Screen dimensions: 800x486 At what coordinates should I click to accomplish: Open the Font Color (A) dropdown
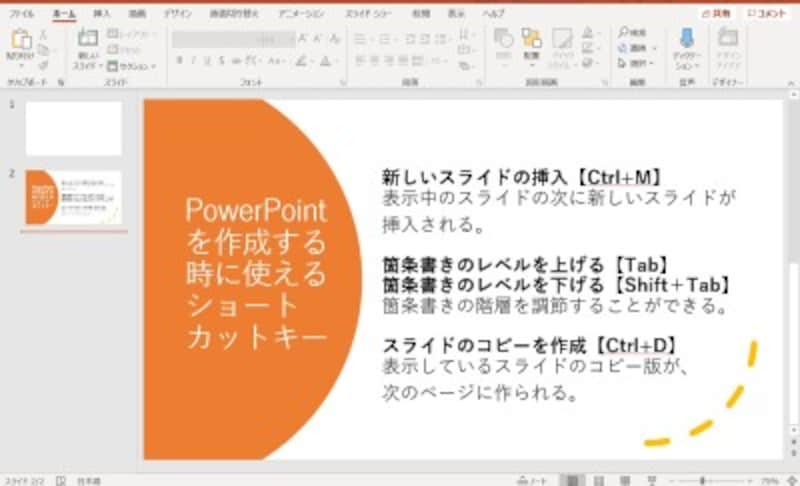(328, 62)
